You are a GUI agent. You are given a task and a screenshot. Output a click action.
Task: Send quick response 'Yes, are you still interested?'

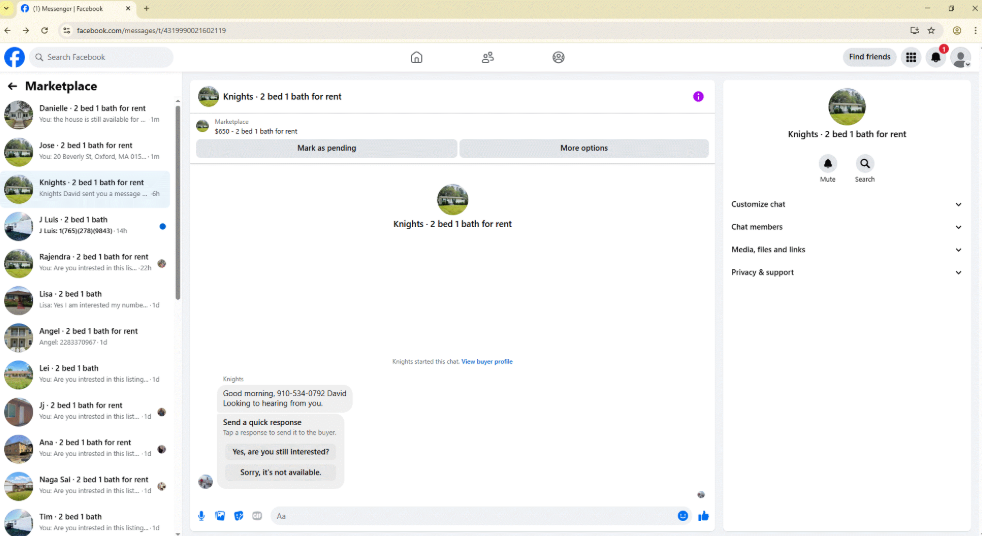click(x=281, y=451)
